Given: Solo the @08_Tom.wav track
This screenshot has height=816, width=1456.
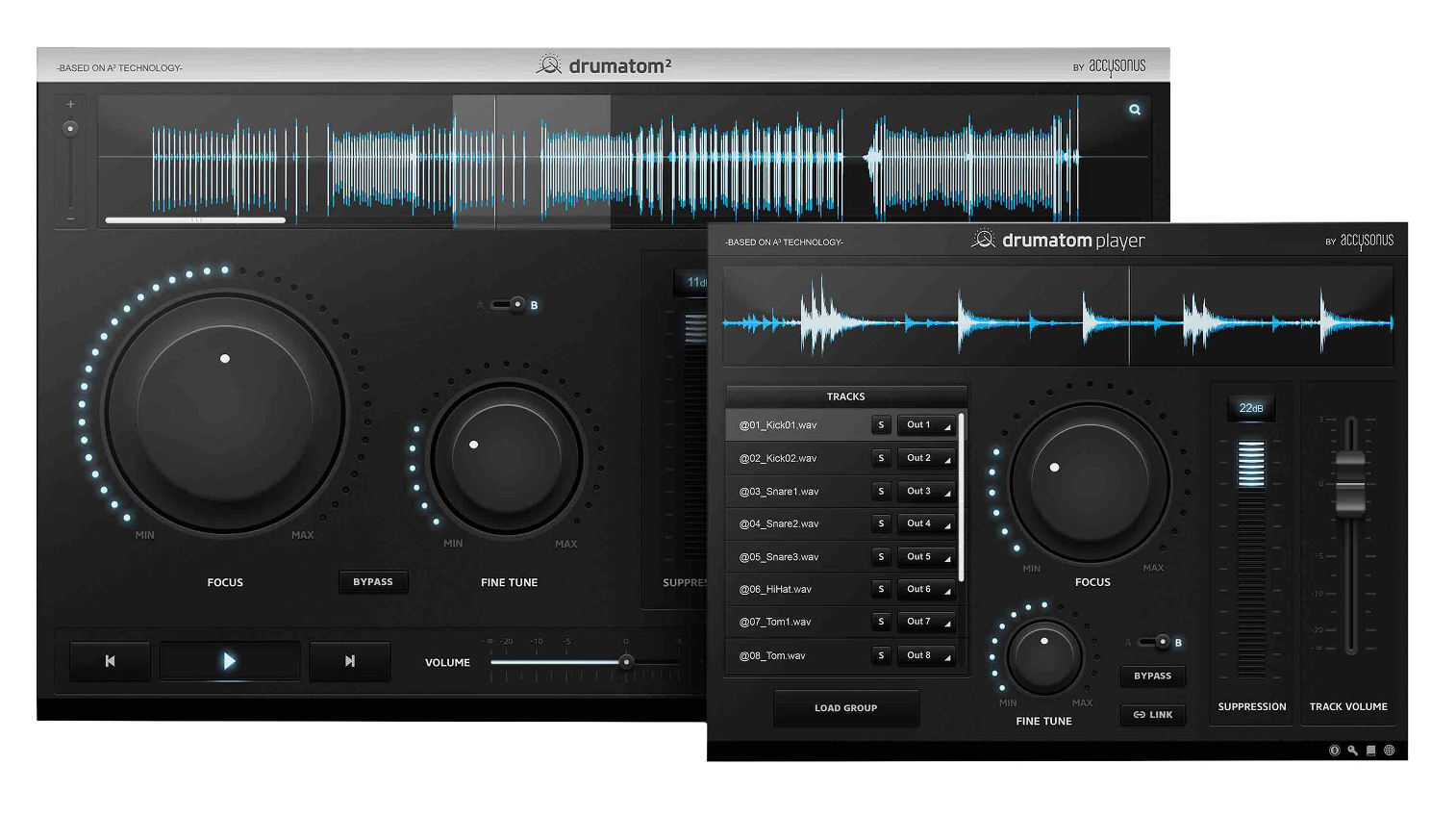Looking at the screenshot, I should 881,655.
